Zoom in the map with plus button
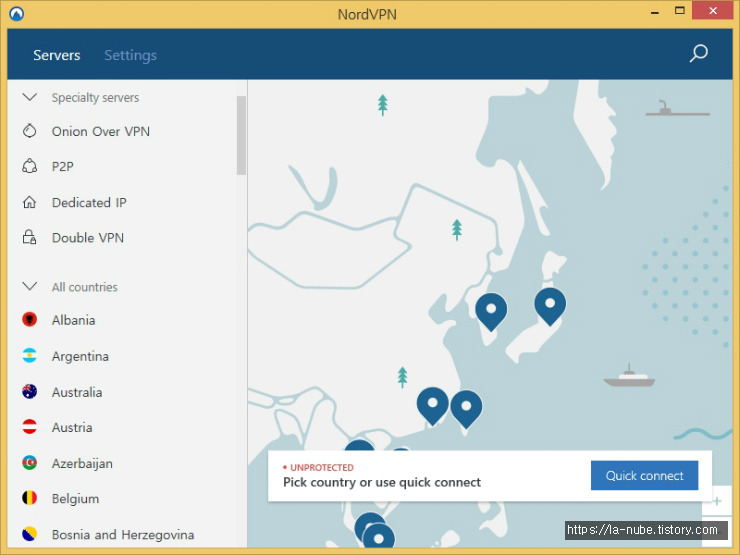The image size is (740, 555). 717,501
